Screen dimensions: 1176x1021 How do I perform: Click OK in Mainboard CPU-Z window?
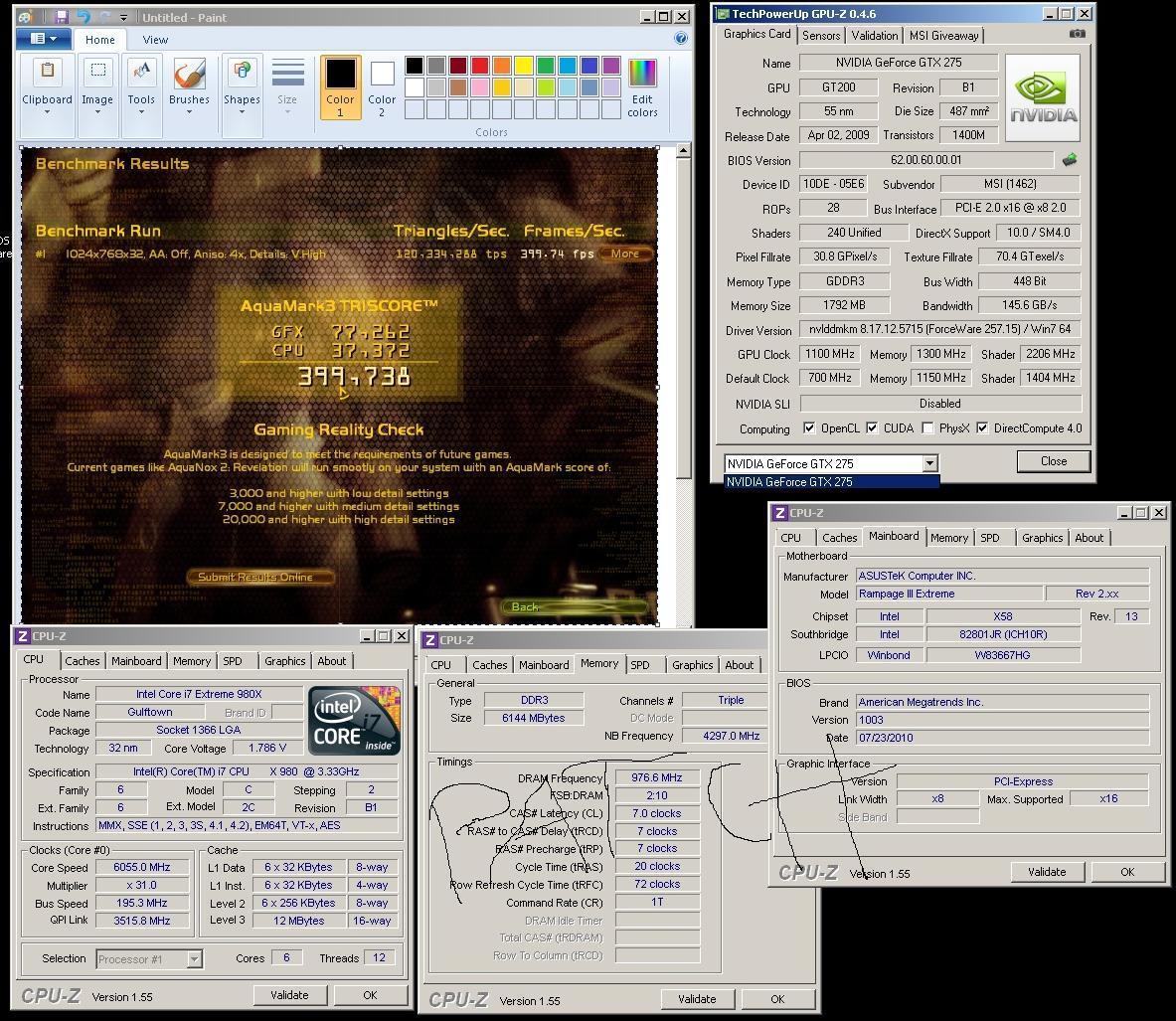(1127, 872)
